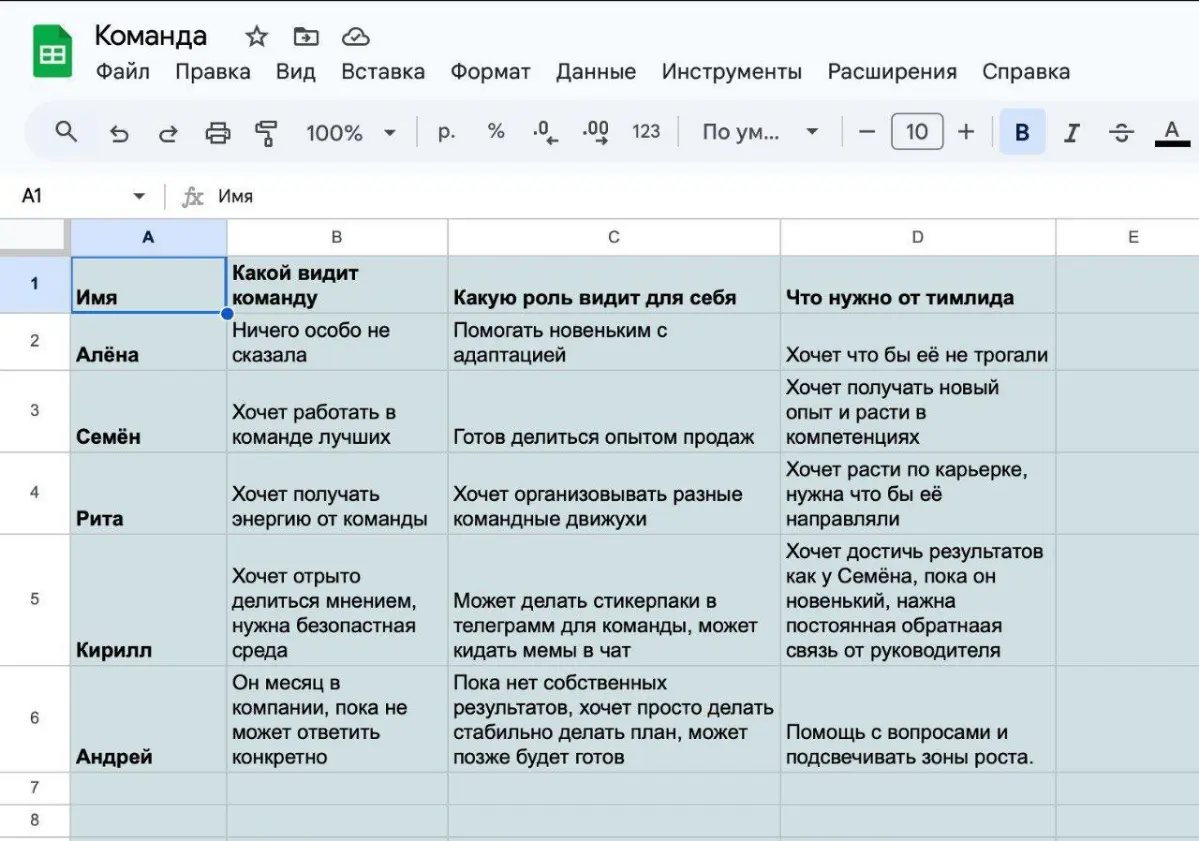Open font family dropdown По ум...
Image resolution: width=1199 pixels, height=841 pixels.
point(760,132)
